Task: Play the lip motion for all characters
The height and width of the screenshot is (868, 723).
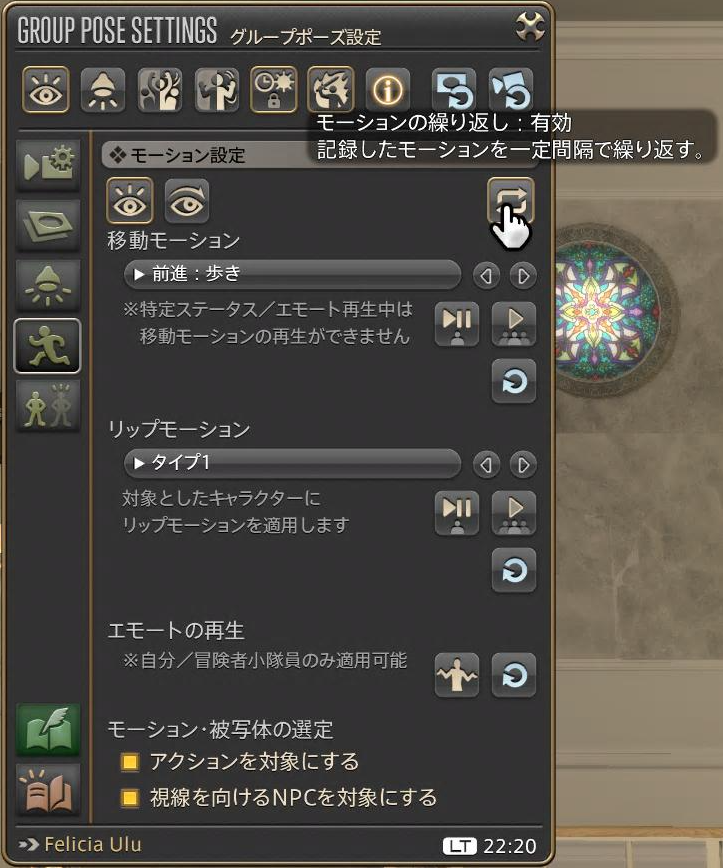Action: tap(514, 513)
